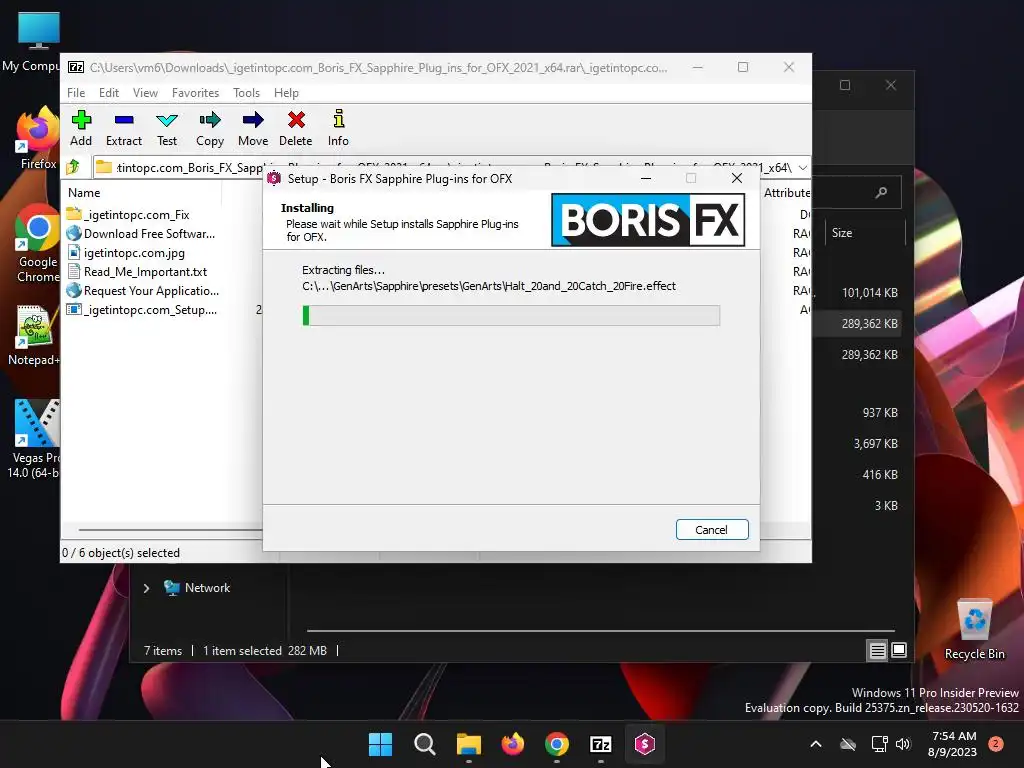Click the 7-Zip horizontal scrollbar
The height and width of the screenshot is (768, 1024).
pos(170,530)
